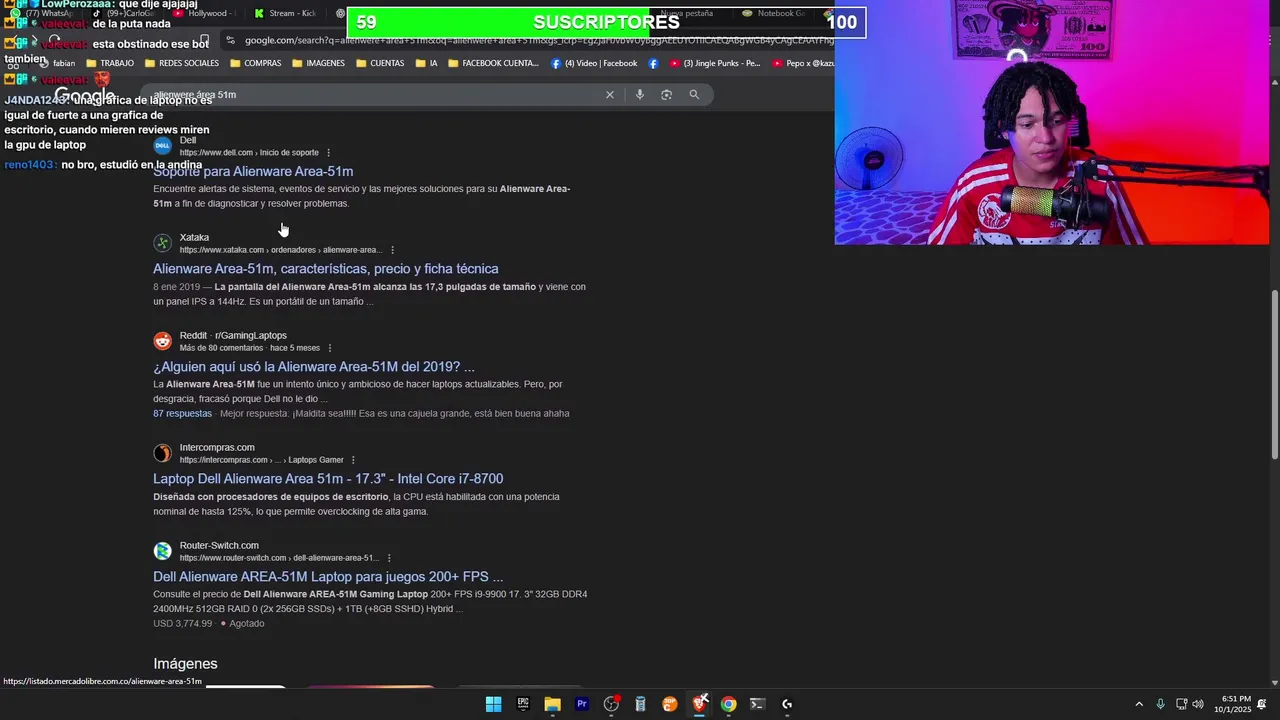Open more options for the Dell result

pyautogui.click(x=328, y=153)
